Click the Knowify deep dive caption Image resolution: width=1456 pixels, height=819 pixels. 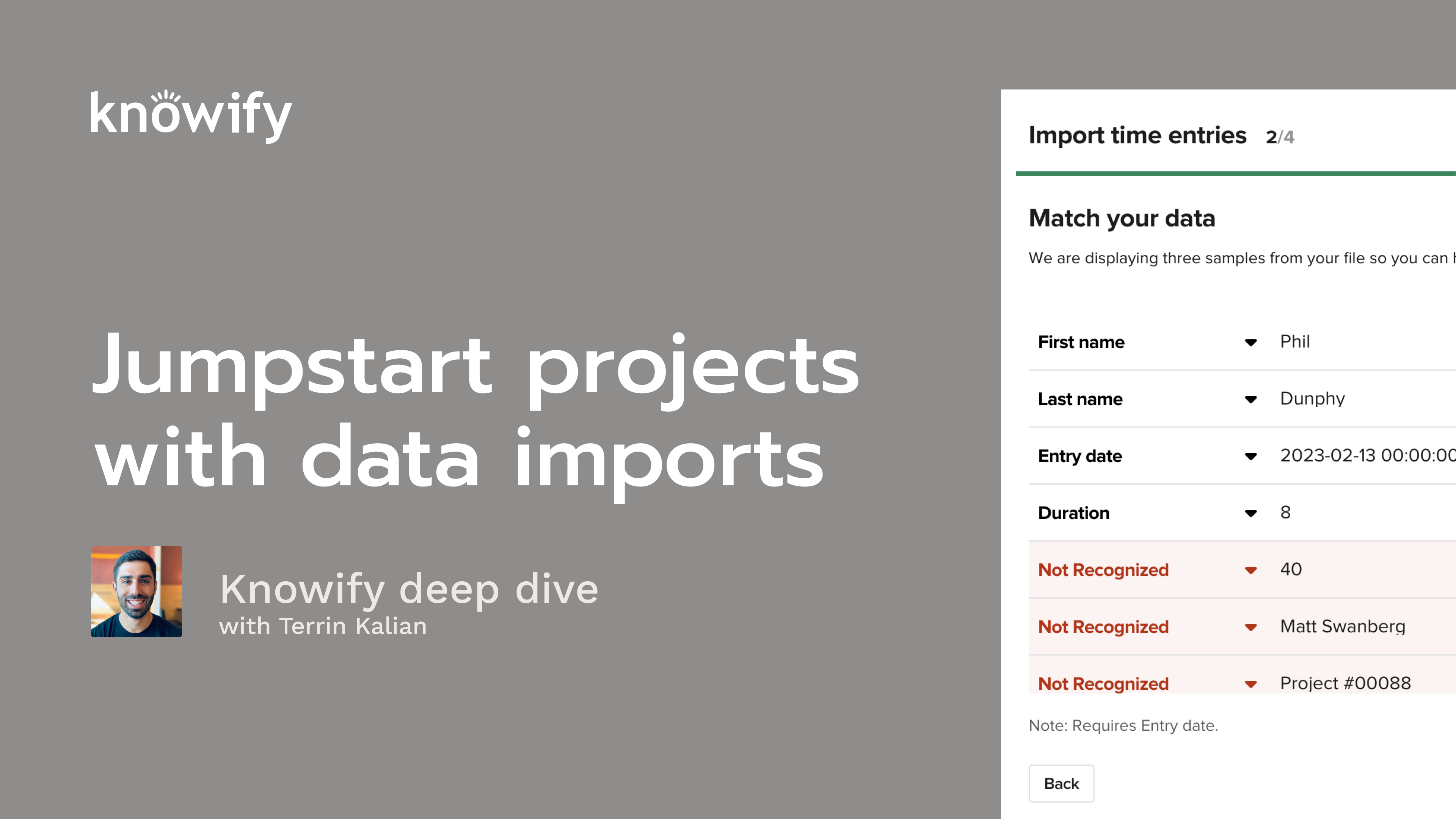pos(408,589)
